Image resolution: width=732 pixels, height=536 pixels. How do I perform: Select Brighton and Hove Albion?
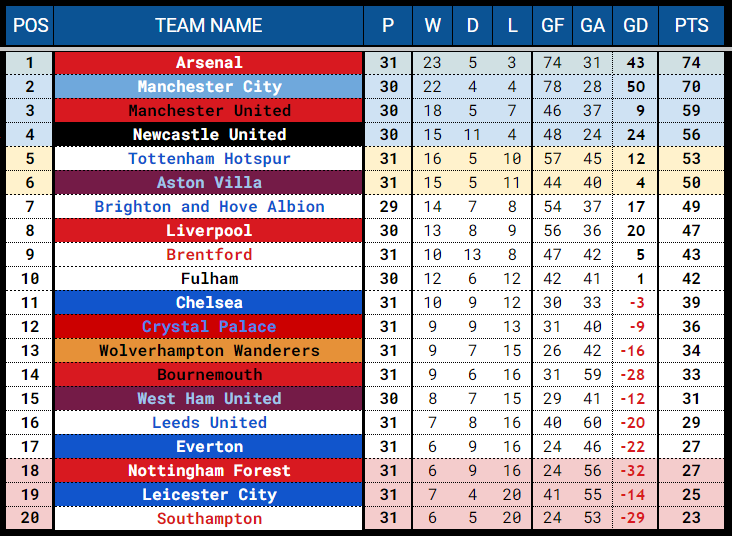pyautogui.click(x=209, y=207)
